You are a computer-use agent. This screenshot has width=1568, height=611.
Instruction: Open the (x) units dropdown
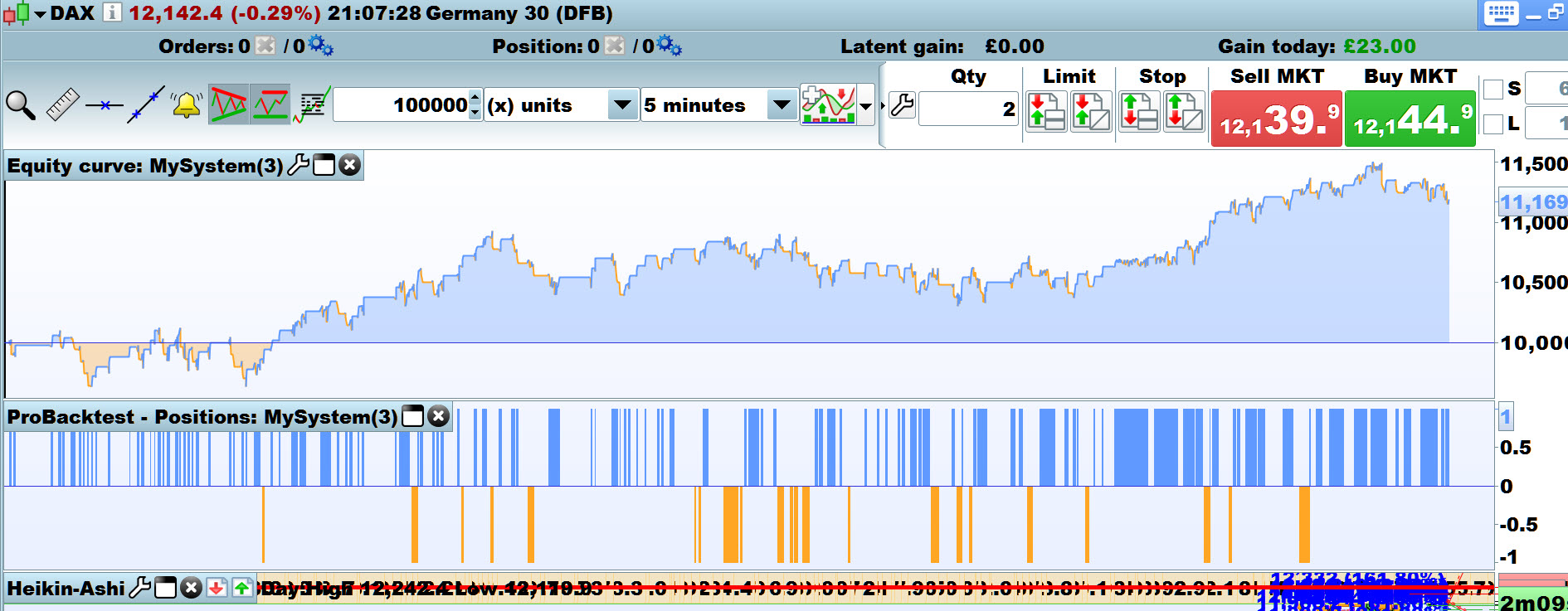(x=621, y=105)
